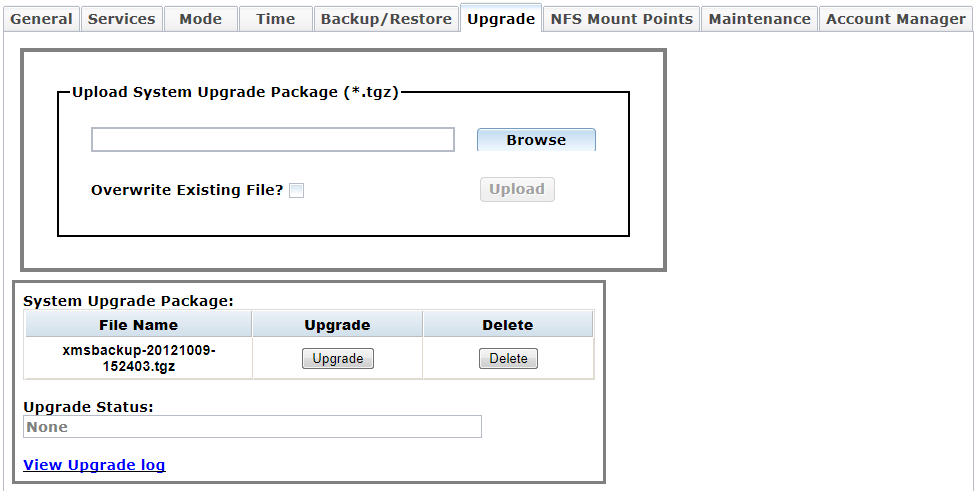Select the Account Manager tab

[x=895, y=19]
